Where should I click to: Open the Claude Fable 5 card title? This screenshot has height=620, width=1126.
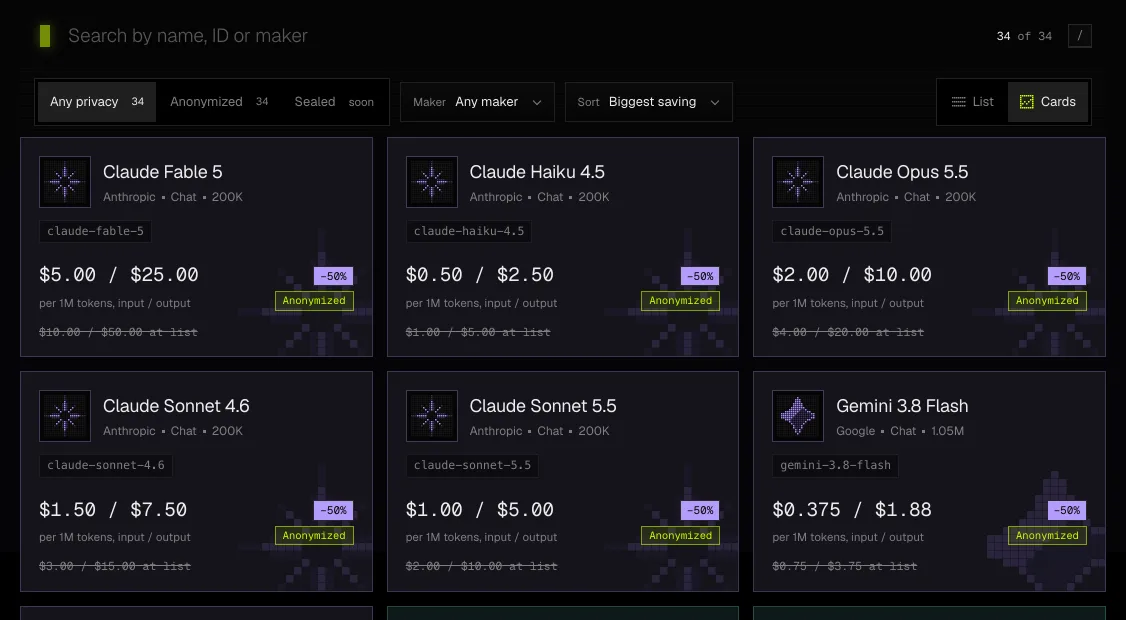pyautogui.click(x=162, y=172)
